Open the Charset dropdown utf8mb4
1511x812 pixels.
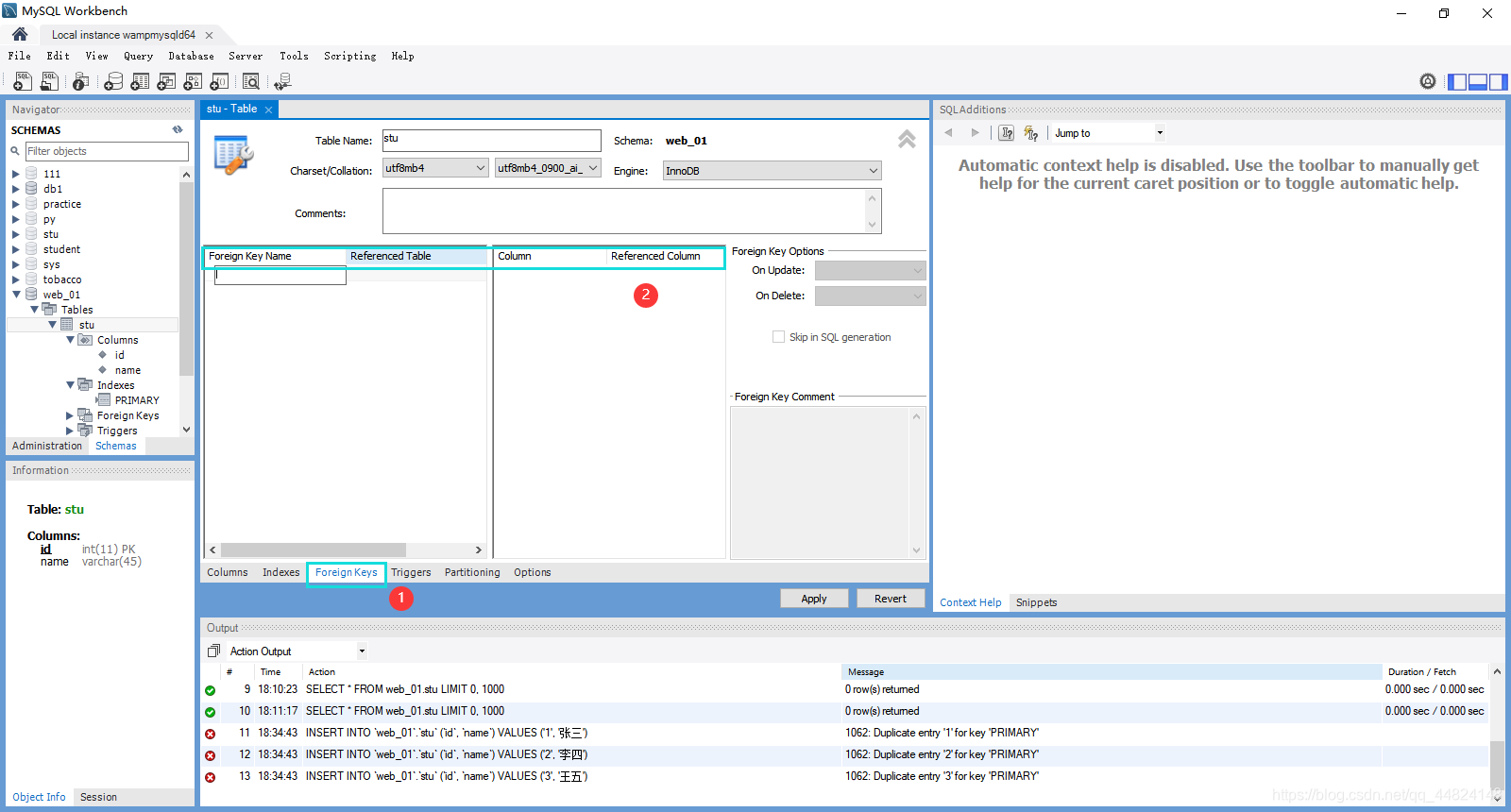point(435,168)
